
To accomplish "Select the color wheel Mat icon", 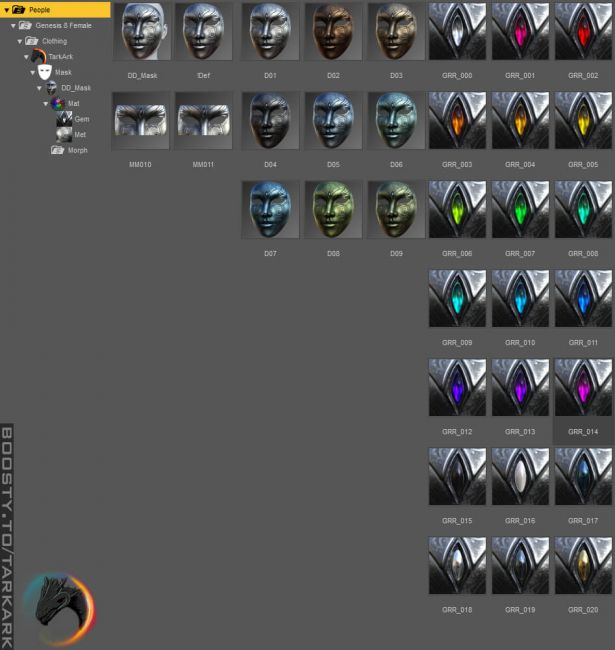I will [58, 103].
